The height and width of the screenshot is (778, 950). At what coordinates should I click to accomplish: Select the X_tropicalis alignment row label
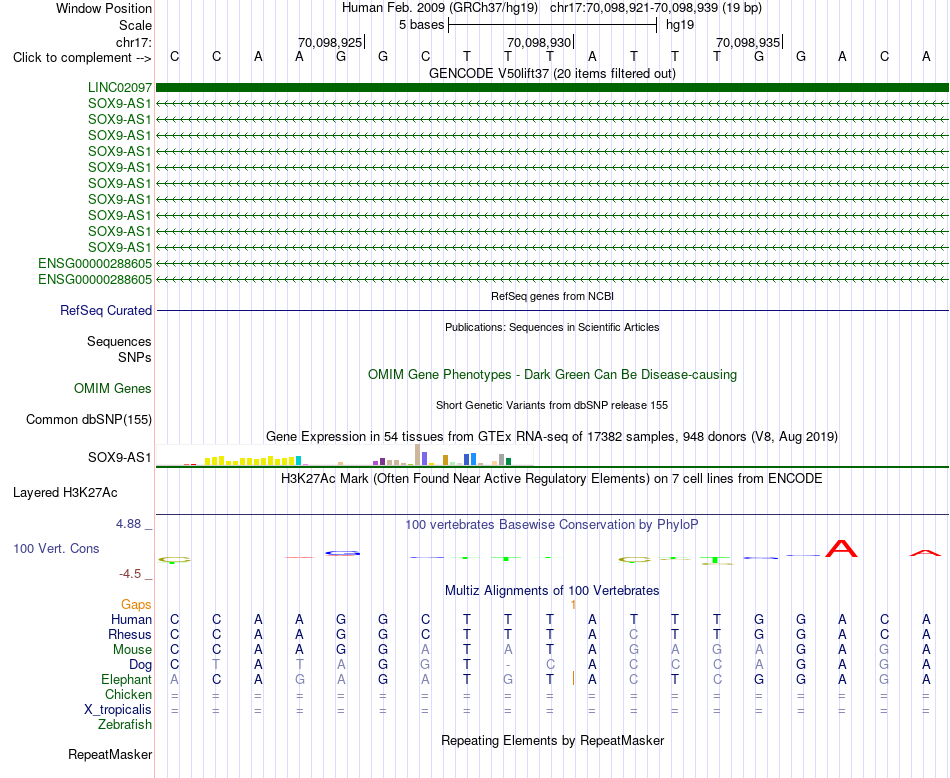point(118,710)
